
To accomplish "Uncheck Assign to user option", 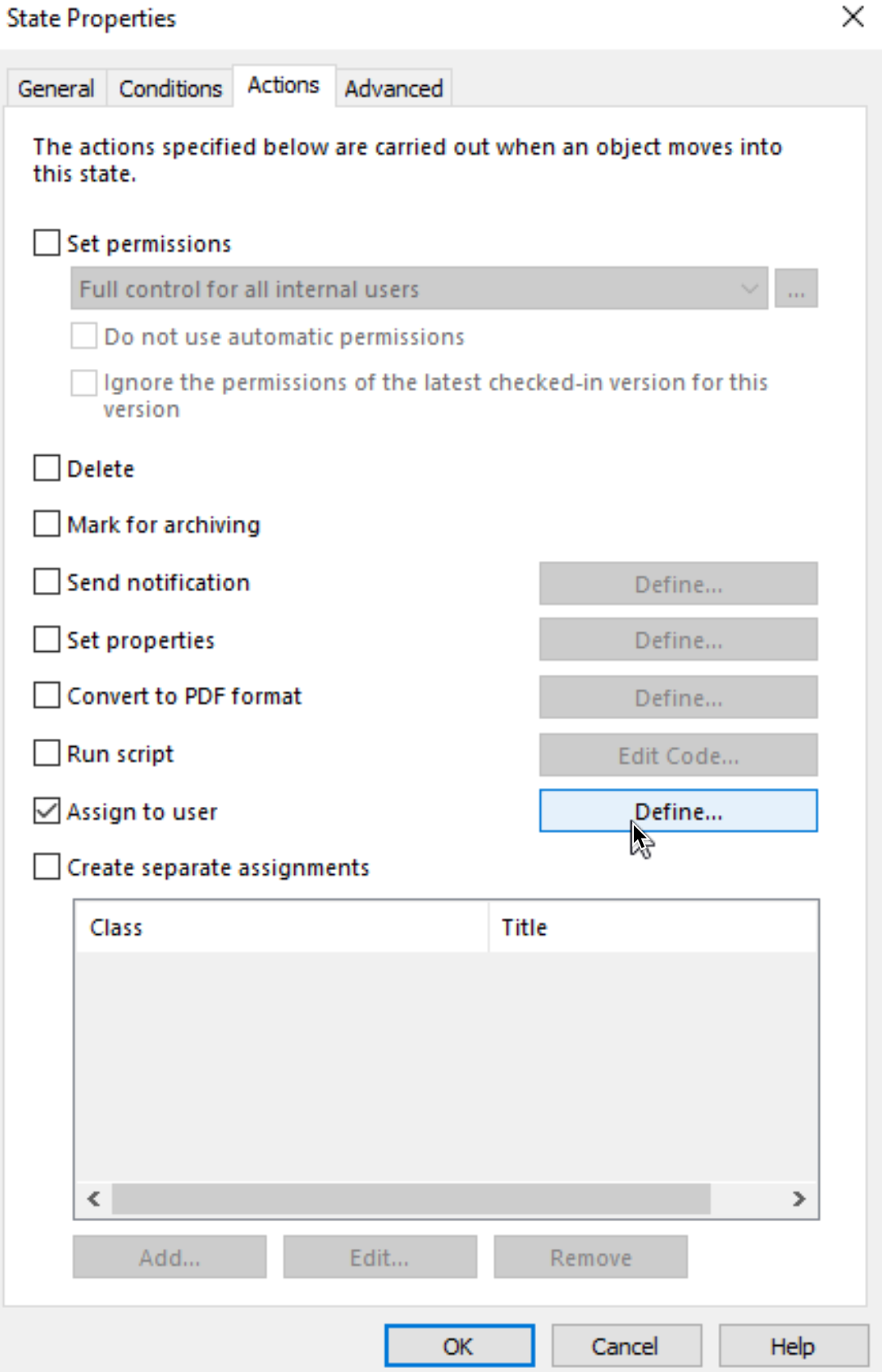I will pos(47,811).
